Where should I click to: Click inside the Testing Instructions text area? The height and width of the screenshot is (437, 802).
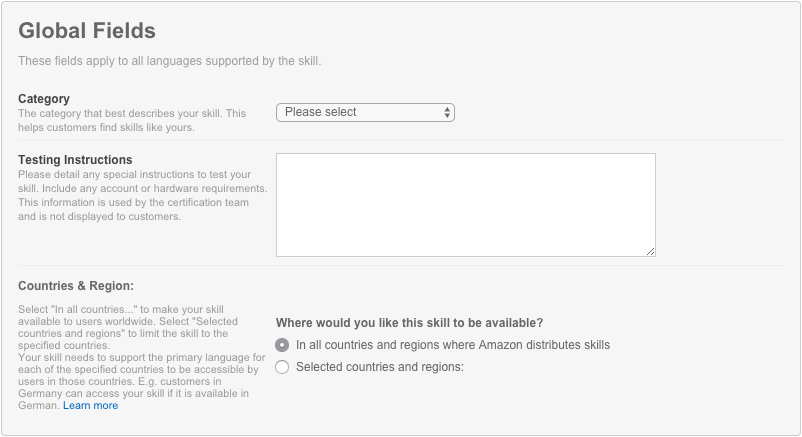465,204
